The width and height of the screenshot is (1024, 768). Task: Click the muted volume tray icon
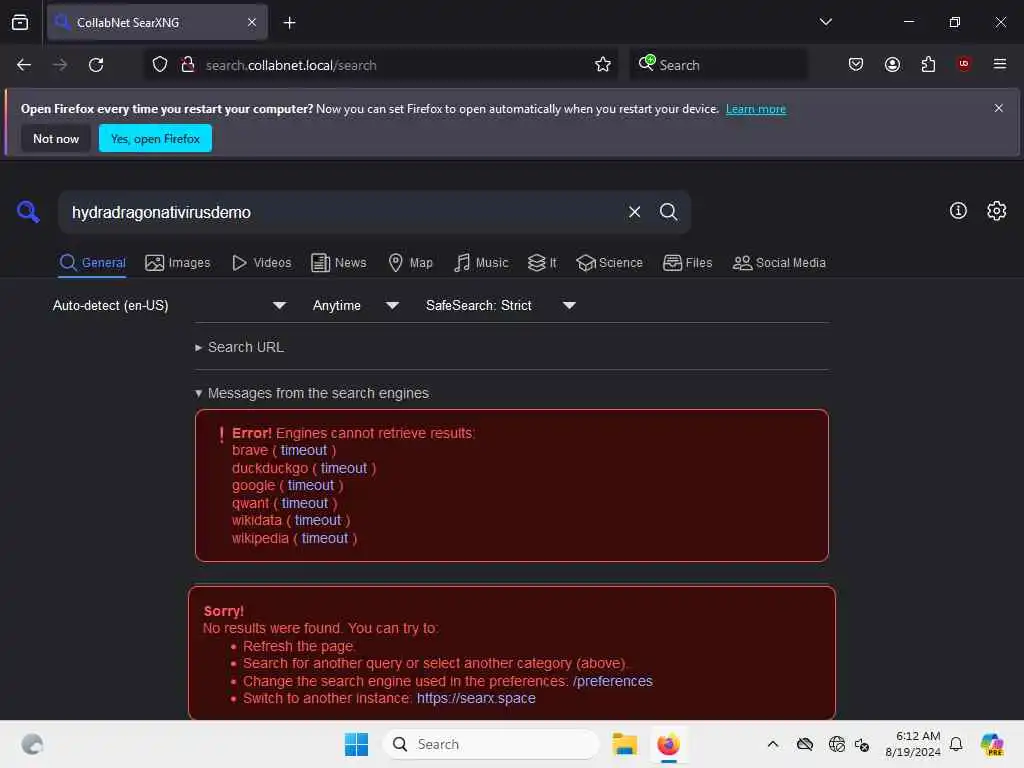coord(861,744)
